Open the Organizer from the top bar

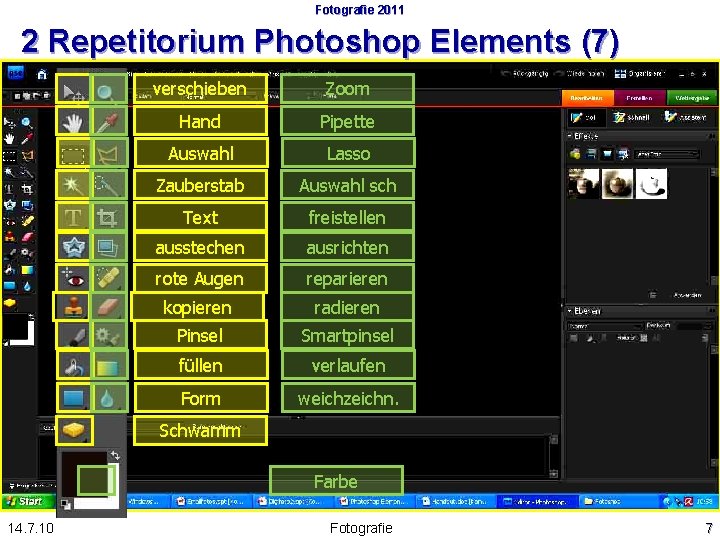click(x=640, y=73)
